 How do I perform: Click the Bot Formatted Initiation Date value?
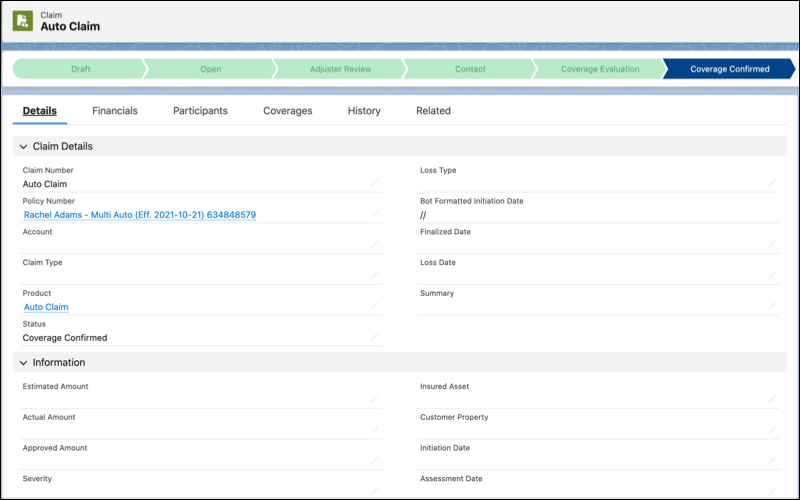[423, 215]
